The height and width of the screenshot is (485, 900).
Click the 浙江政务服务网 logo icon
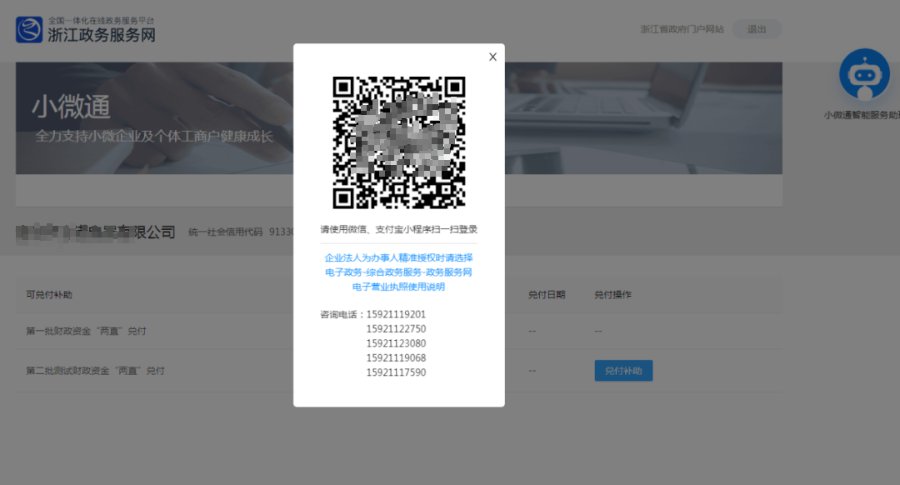coord(29,29)
